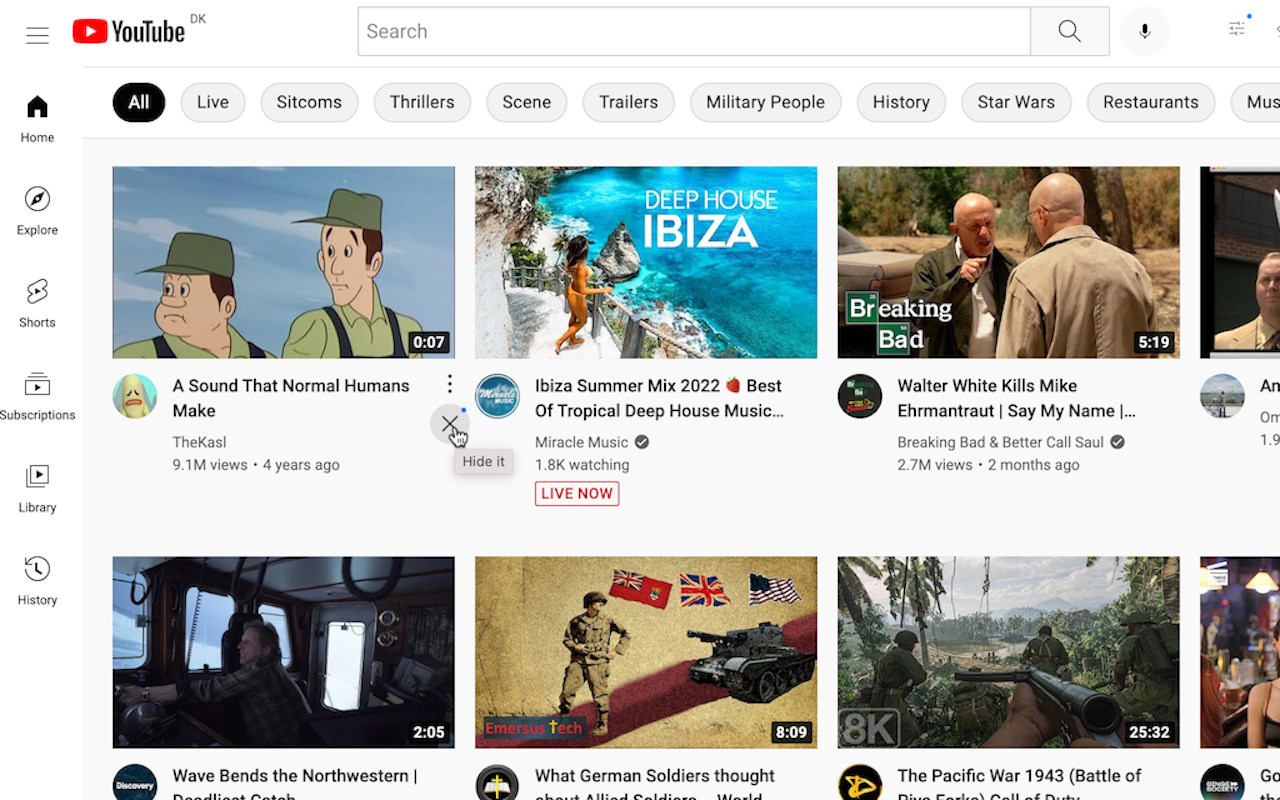Open Discovery channel avatar

coord(135,782)
